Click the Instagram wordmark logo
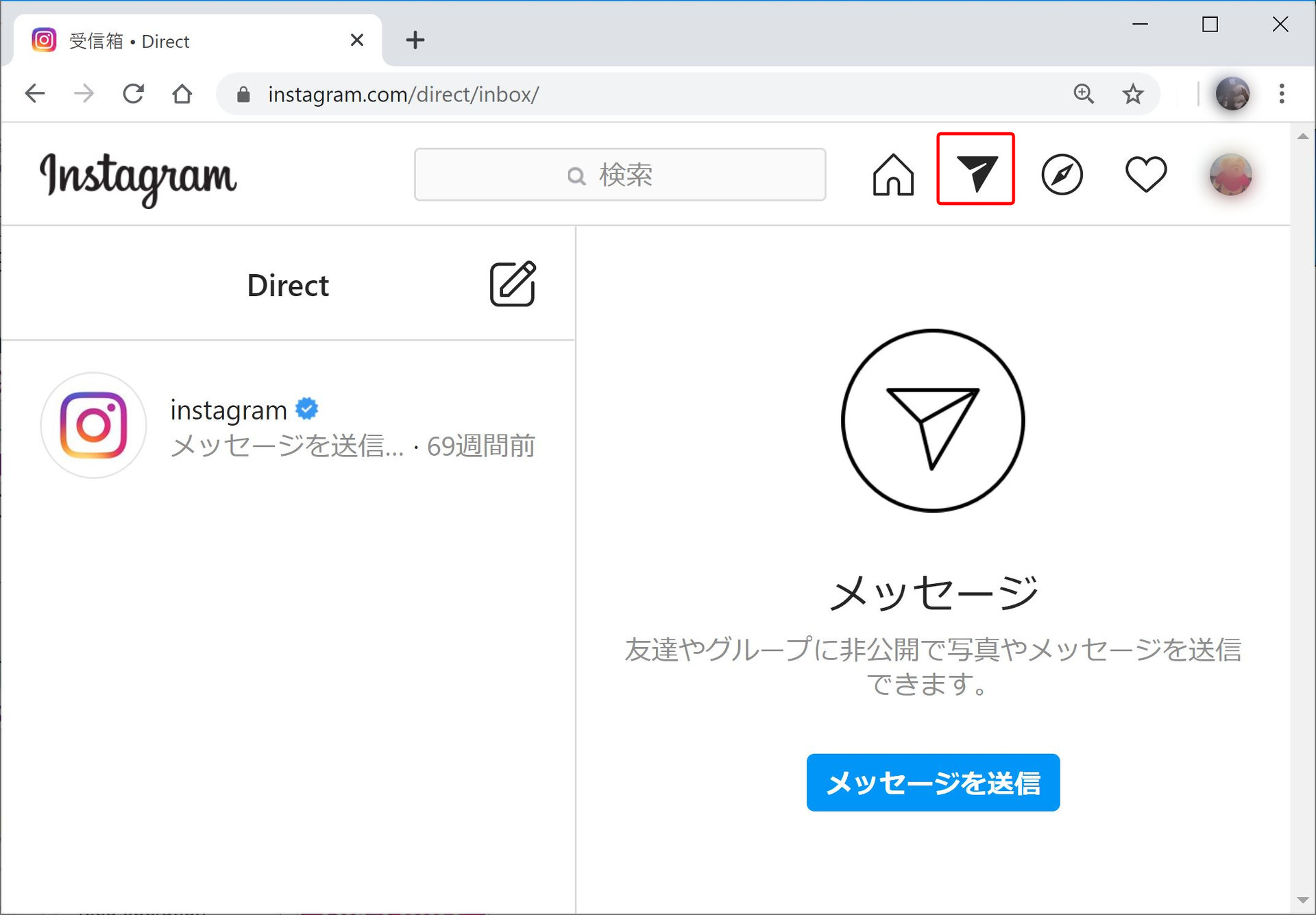1316x915 pixels. click(x=138, y=176)
